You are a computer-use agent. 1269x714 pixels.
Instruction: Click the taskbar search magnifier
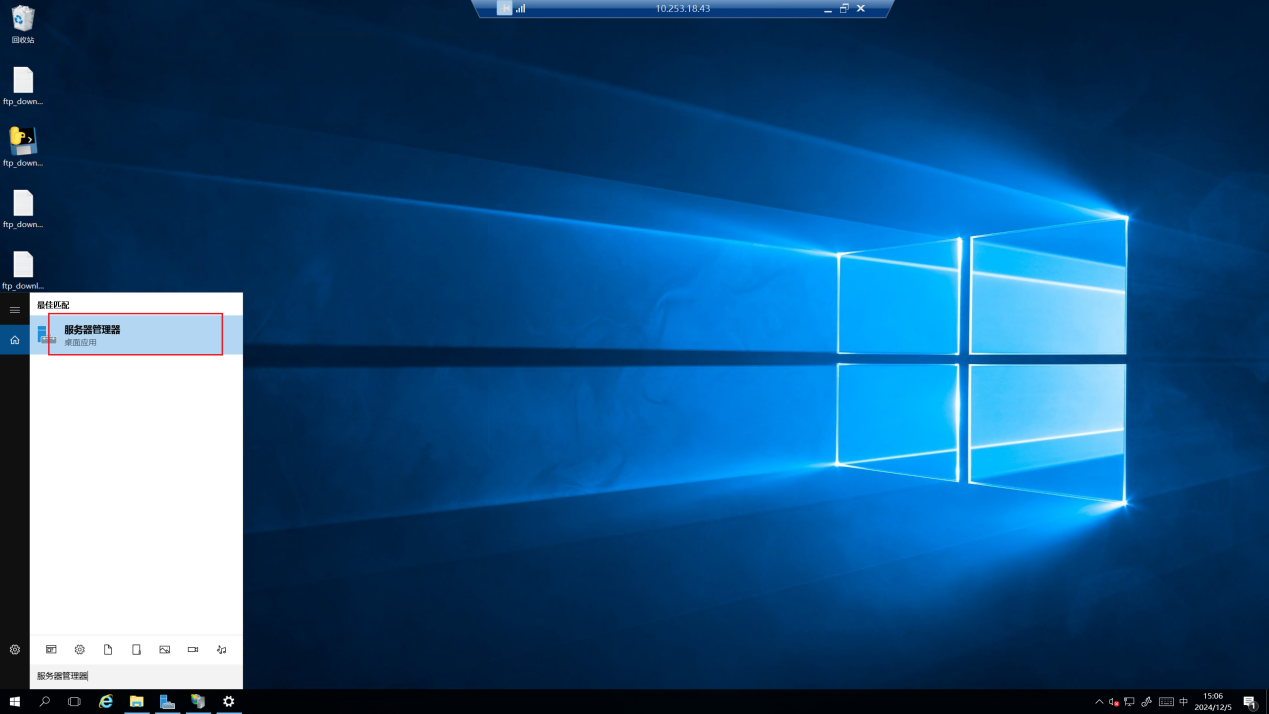[x=45, y=702]
